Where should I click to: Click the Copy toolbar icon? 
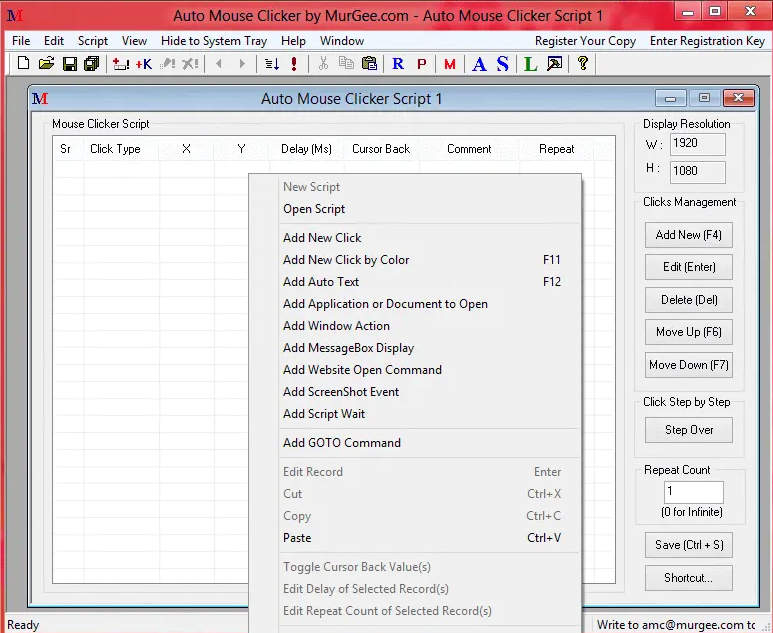click(346, 64)
